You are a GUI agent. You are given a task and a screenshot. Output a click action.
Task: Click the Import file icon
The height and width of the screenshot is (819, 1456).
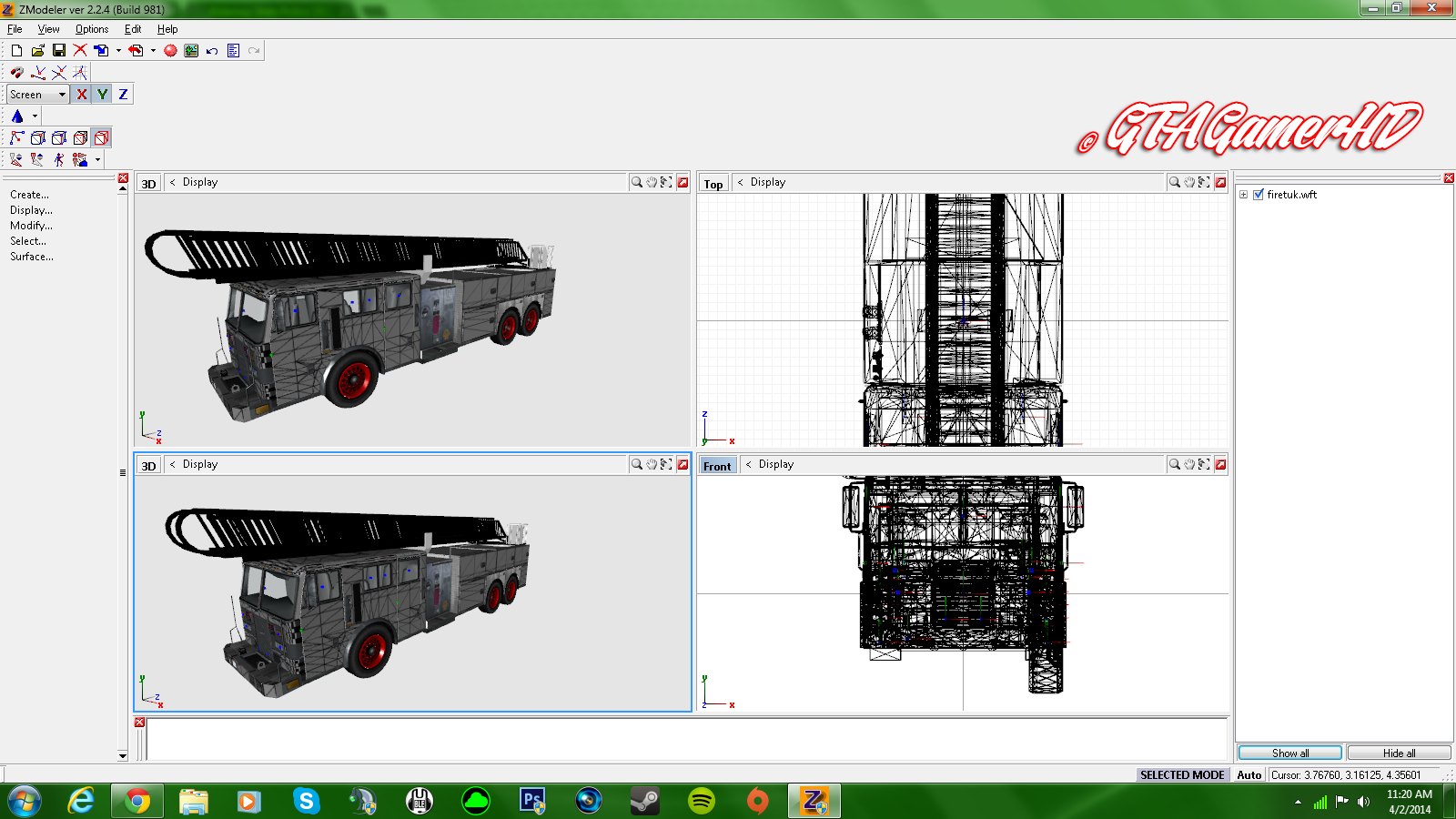[x=101, y=51]
